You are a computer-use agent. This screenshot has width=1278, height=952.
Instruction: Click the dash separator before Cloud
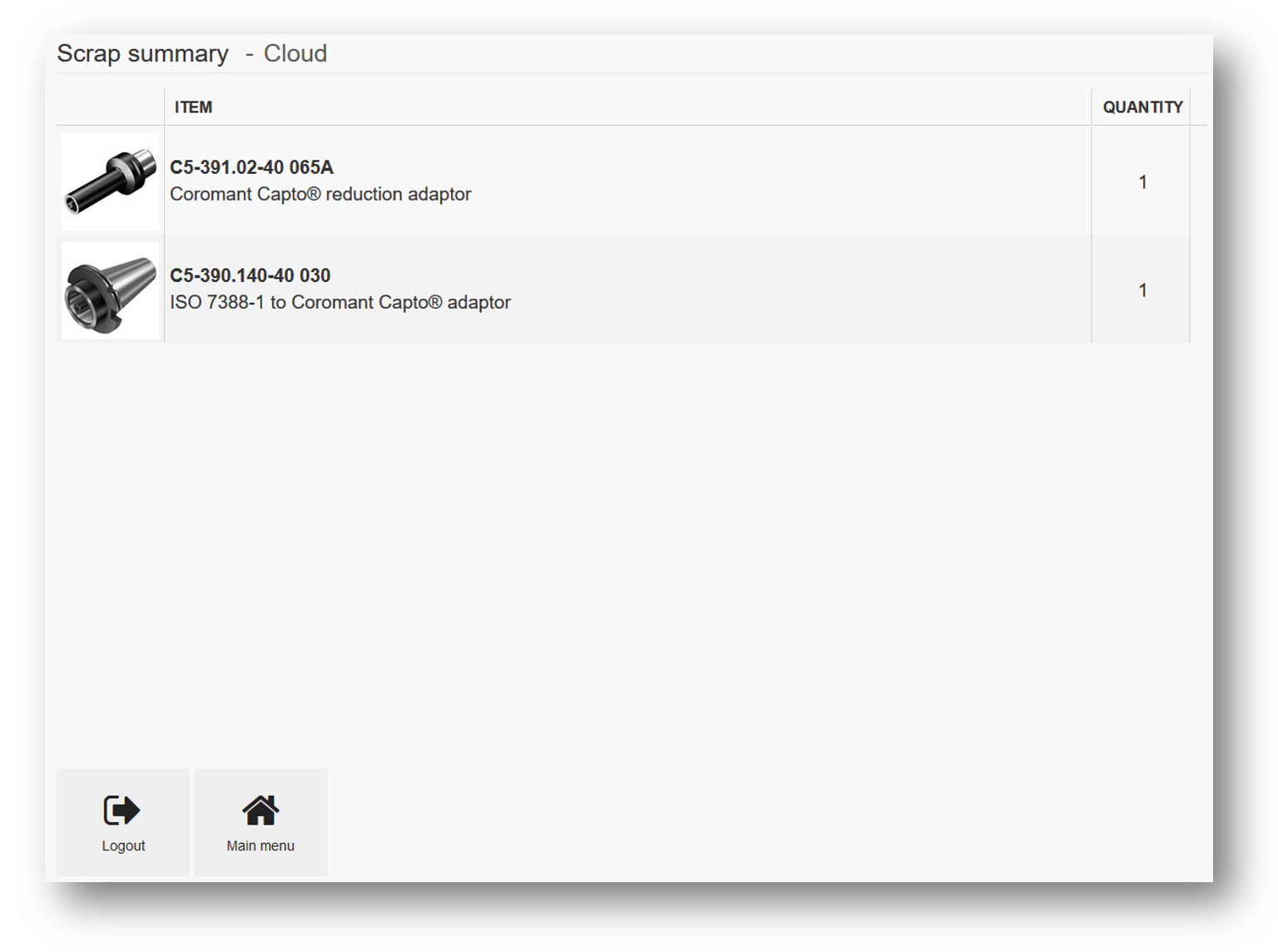click(x=249, y=54)
